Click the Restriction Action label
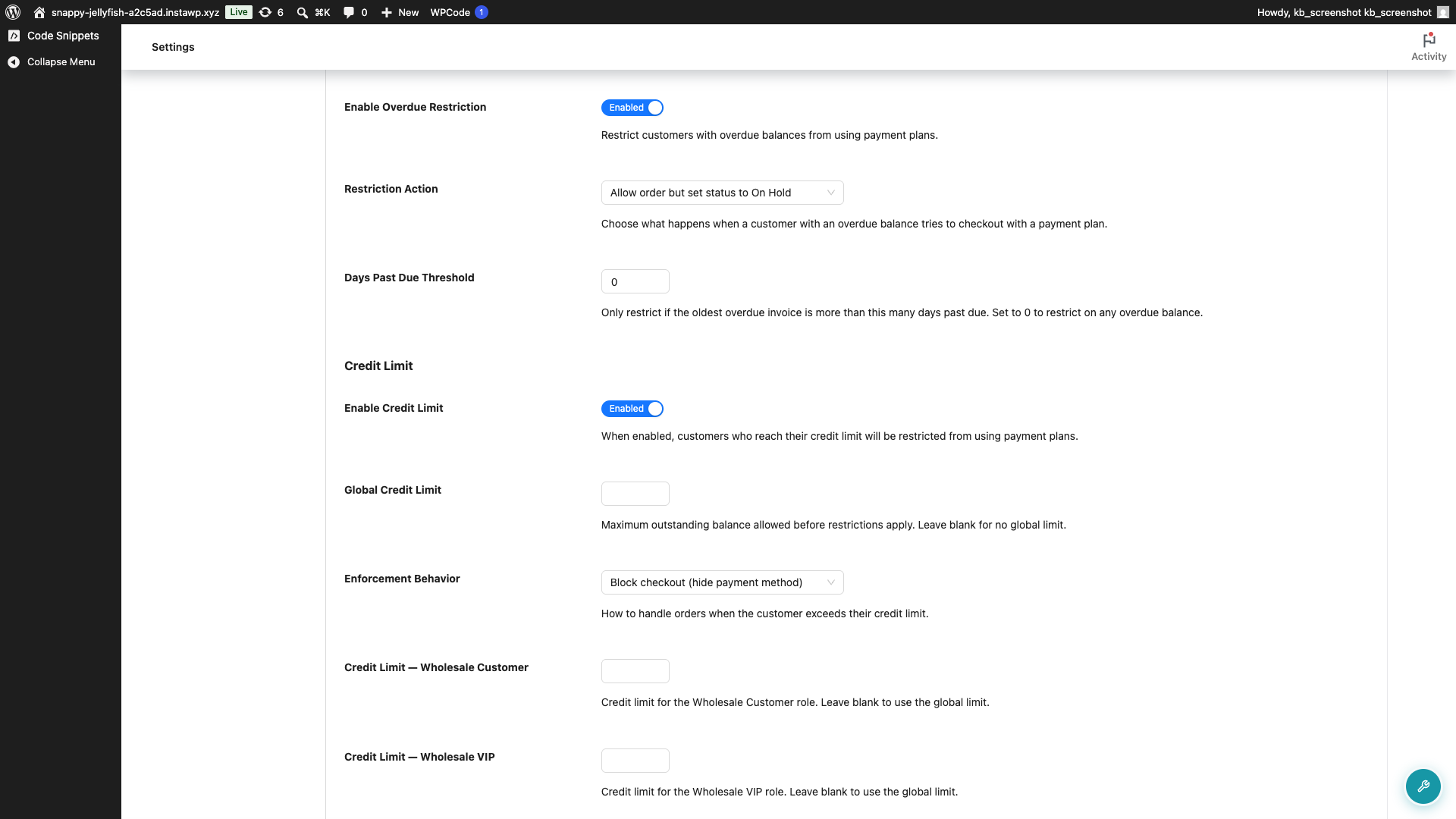The width and height of the screenshot is (1456, 819). click(391, 189)
